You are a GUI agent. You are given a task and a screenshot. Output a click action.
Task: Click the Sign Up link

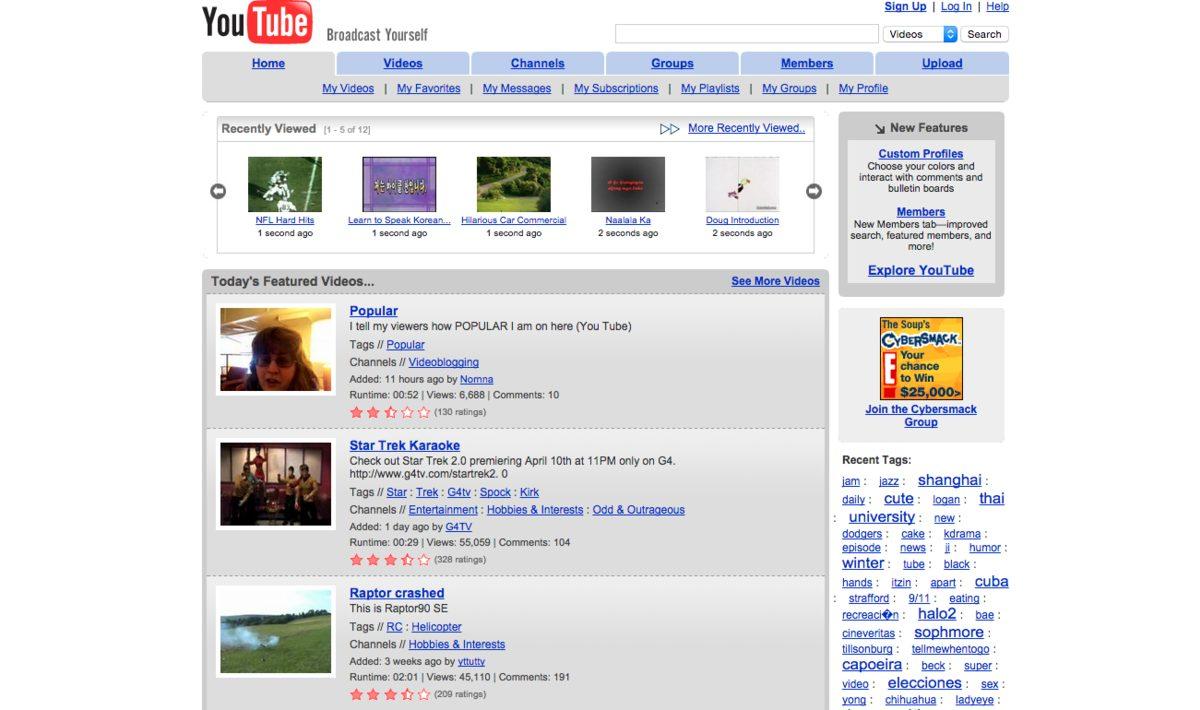point(905,7)
